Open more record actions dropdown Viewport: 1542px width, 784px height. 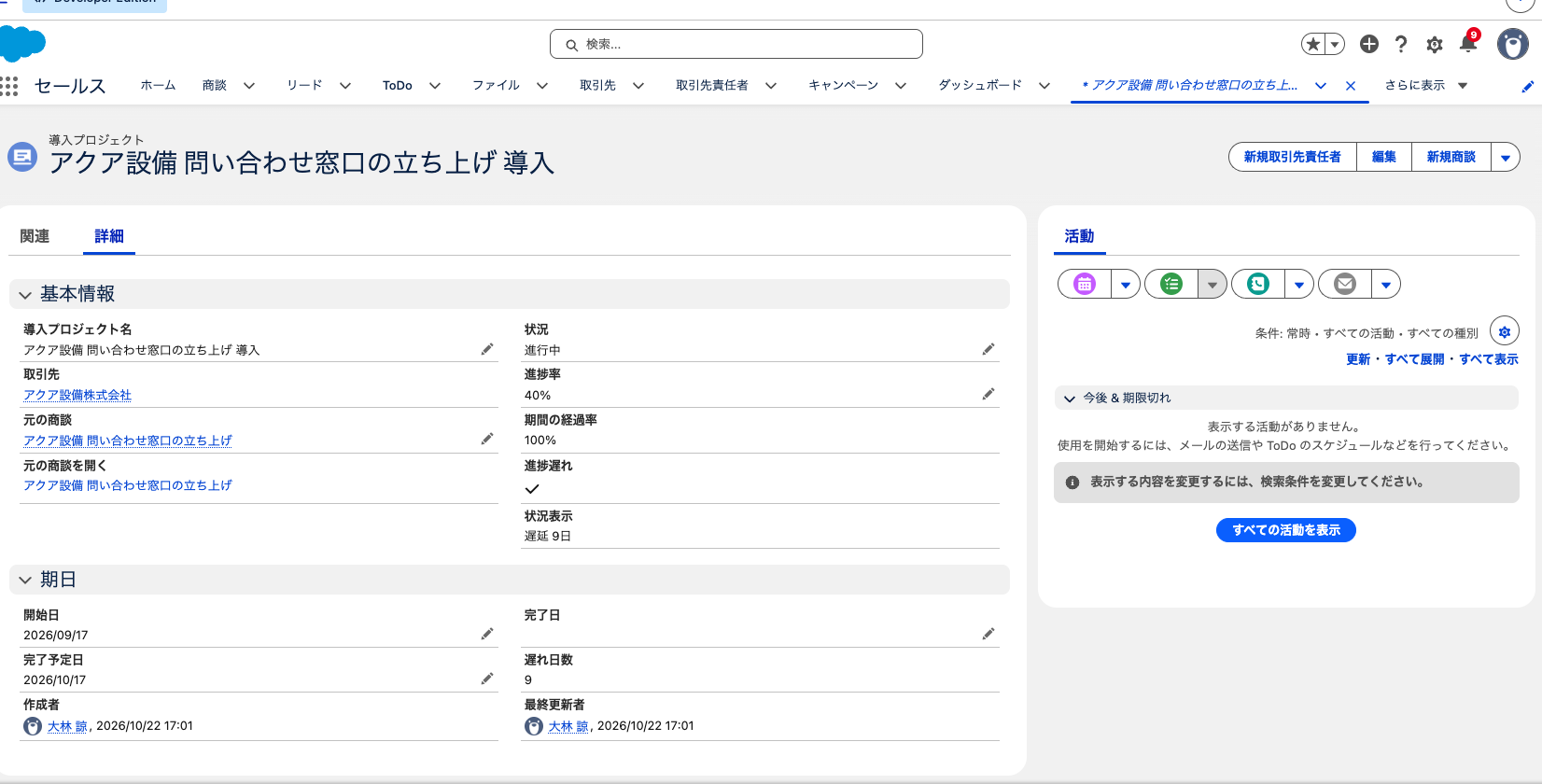(x=1506, y=157)
